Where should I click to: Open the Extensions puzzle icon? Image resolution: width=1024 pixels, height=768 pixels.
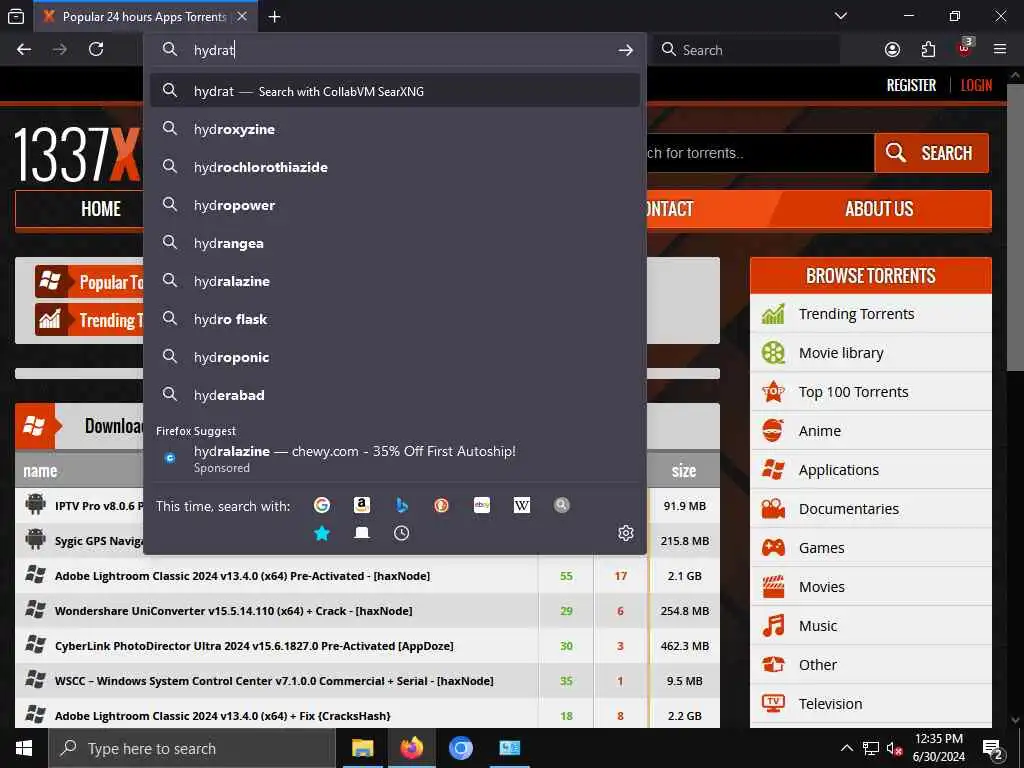pos(928,50)
